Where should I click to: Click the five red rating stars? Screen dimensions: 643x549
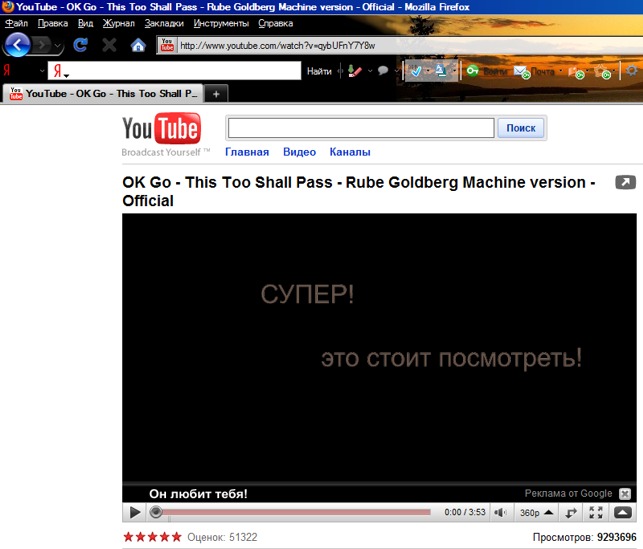point(152,537)
